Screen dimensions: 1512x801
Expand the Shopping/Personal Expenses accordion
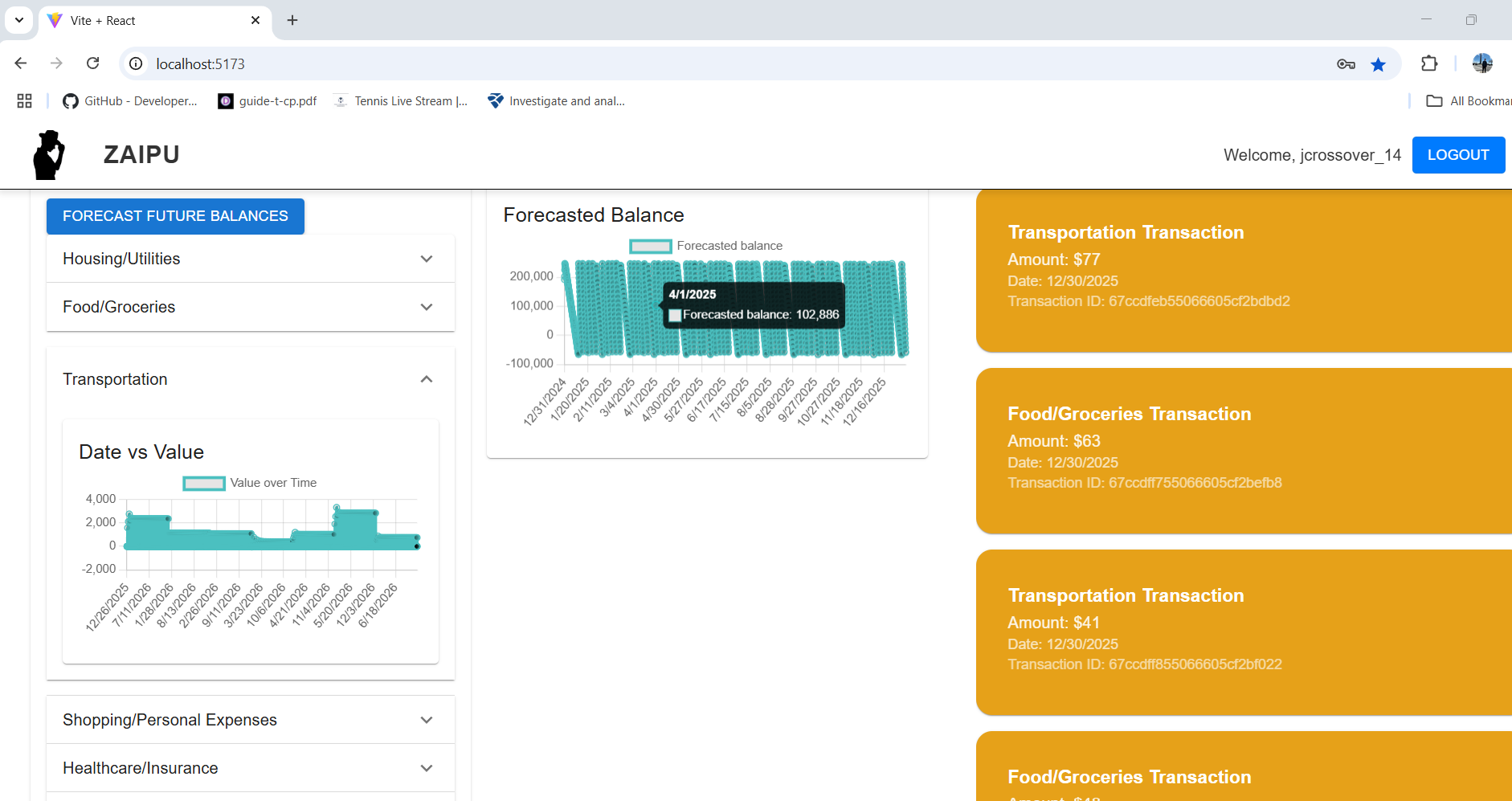point(251,720)
